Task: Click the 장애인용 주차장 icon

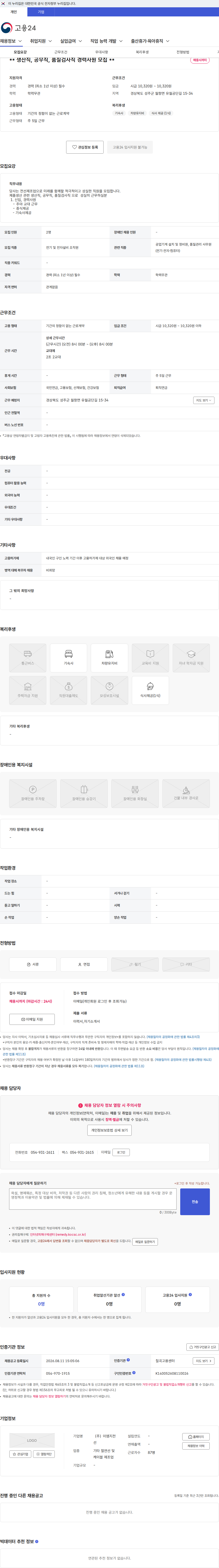Action: tap(33, 794)
